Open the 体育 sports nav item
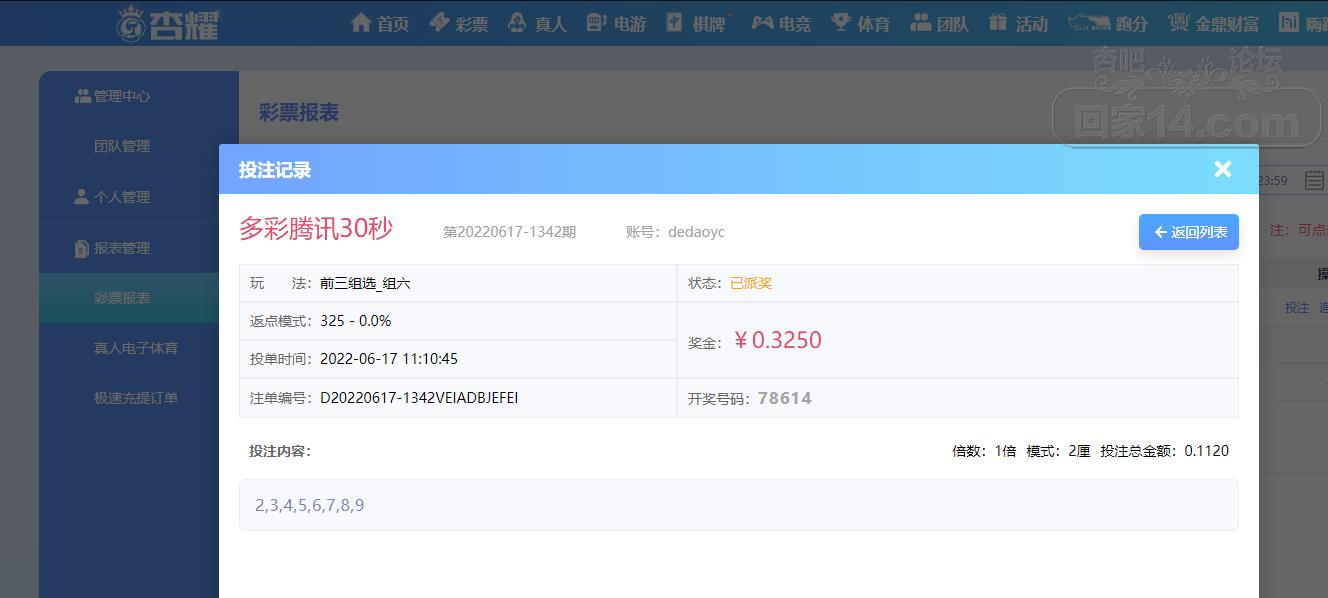The height and width of the screenshot is (598, 1328). click(x=860, y=23)
